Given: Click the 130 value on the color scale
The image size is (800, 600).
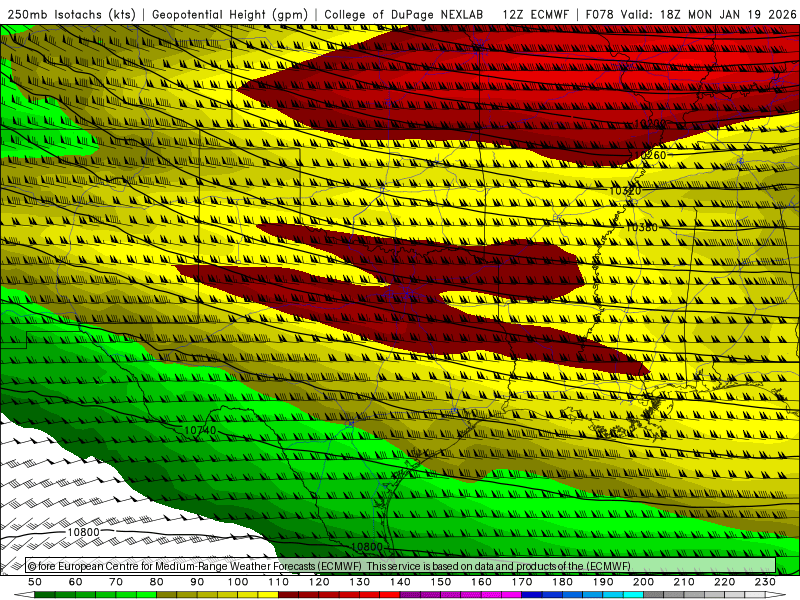Looking at the screenshot, I should (x=360, y=582).
